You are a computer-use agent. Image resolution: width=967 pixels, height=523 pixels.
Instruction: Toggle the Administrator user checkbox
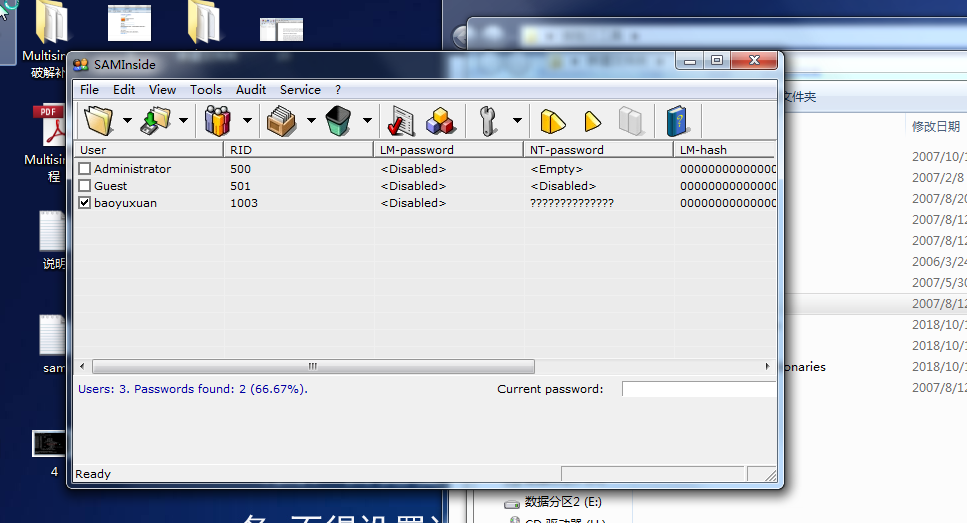[x=84, y=168]
